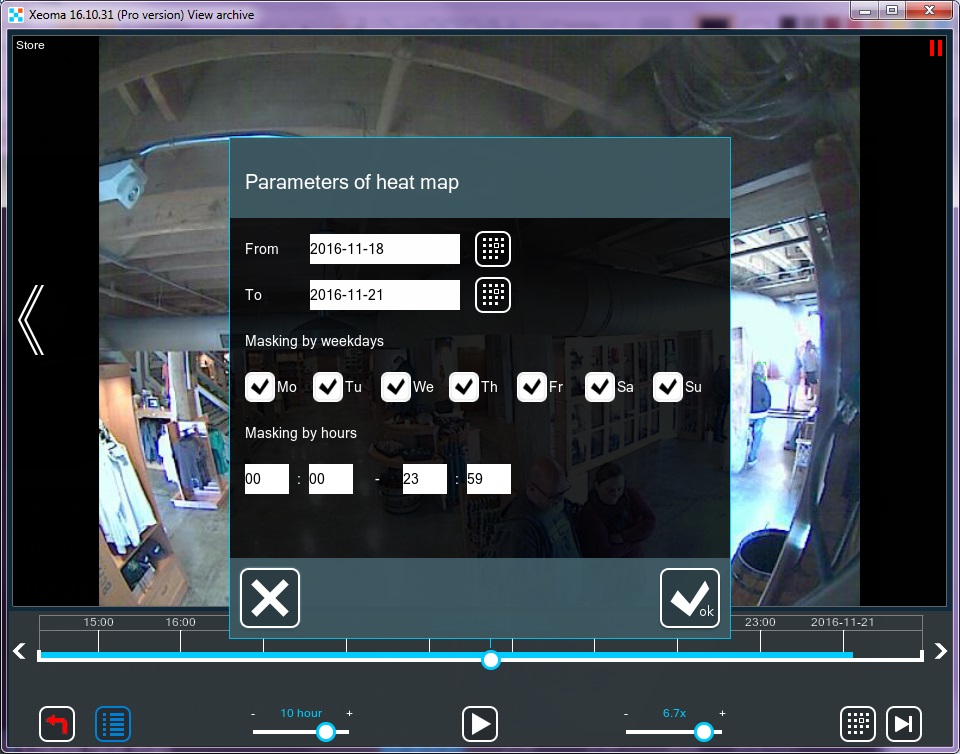Select the end hour field 23

tap(425, 479)
